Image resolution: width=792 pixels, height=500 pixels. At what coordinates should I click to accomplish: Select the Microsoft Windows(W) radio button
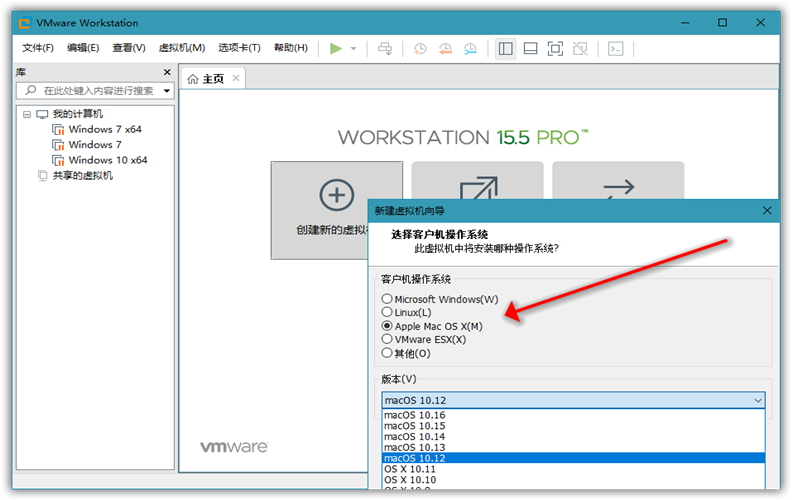(387, 299)
